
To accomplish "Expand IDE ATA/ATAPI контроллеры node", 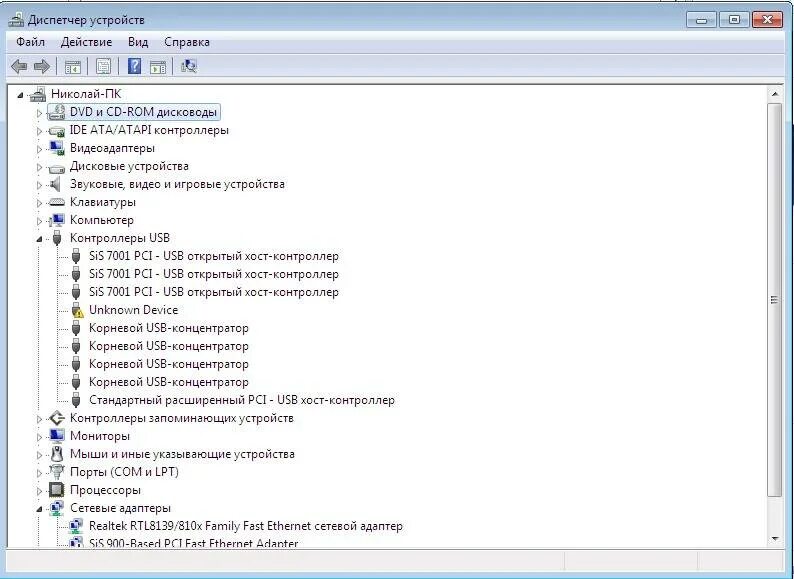I will [39, 131].
